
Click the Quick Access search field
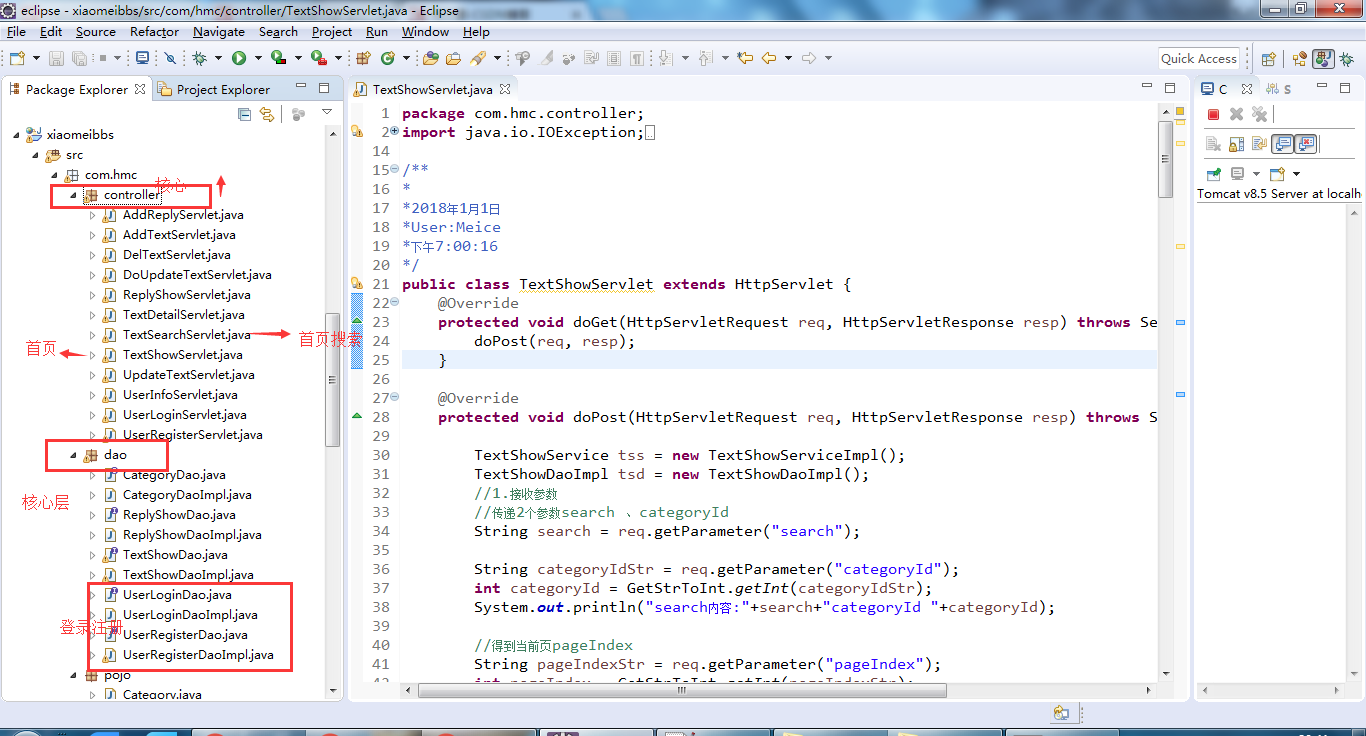click(x=1199, y=58)
